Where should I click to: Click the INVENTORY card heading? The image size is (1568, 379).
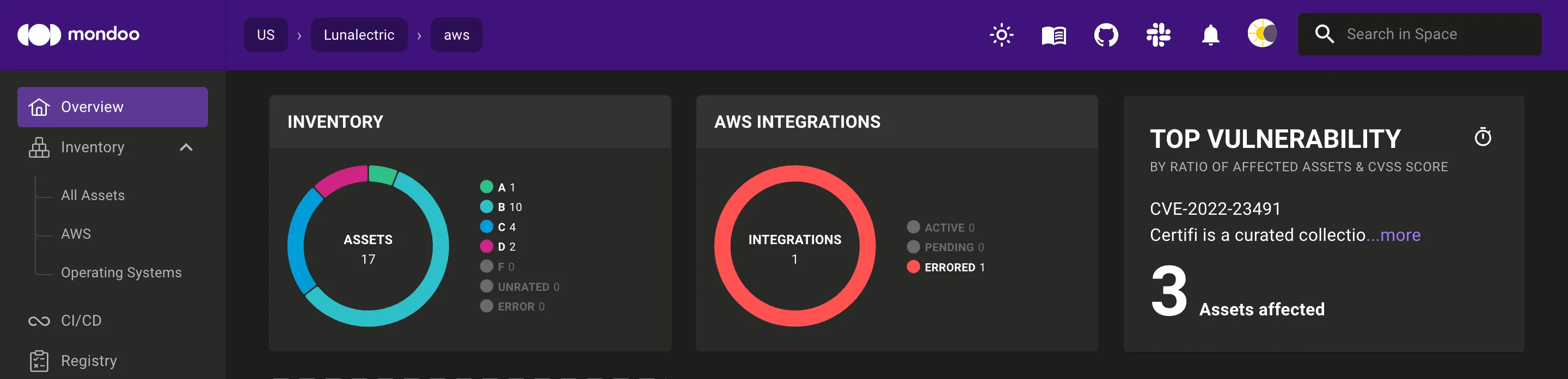pyautogui.click(x=335, y=122)
